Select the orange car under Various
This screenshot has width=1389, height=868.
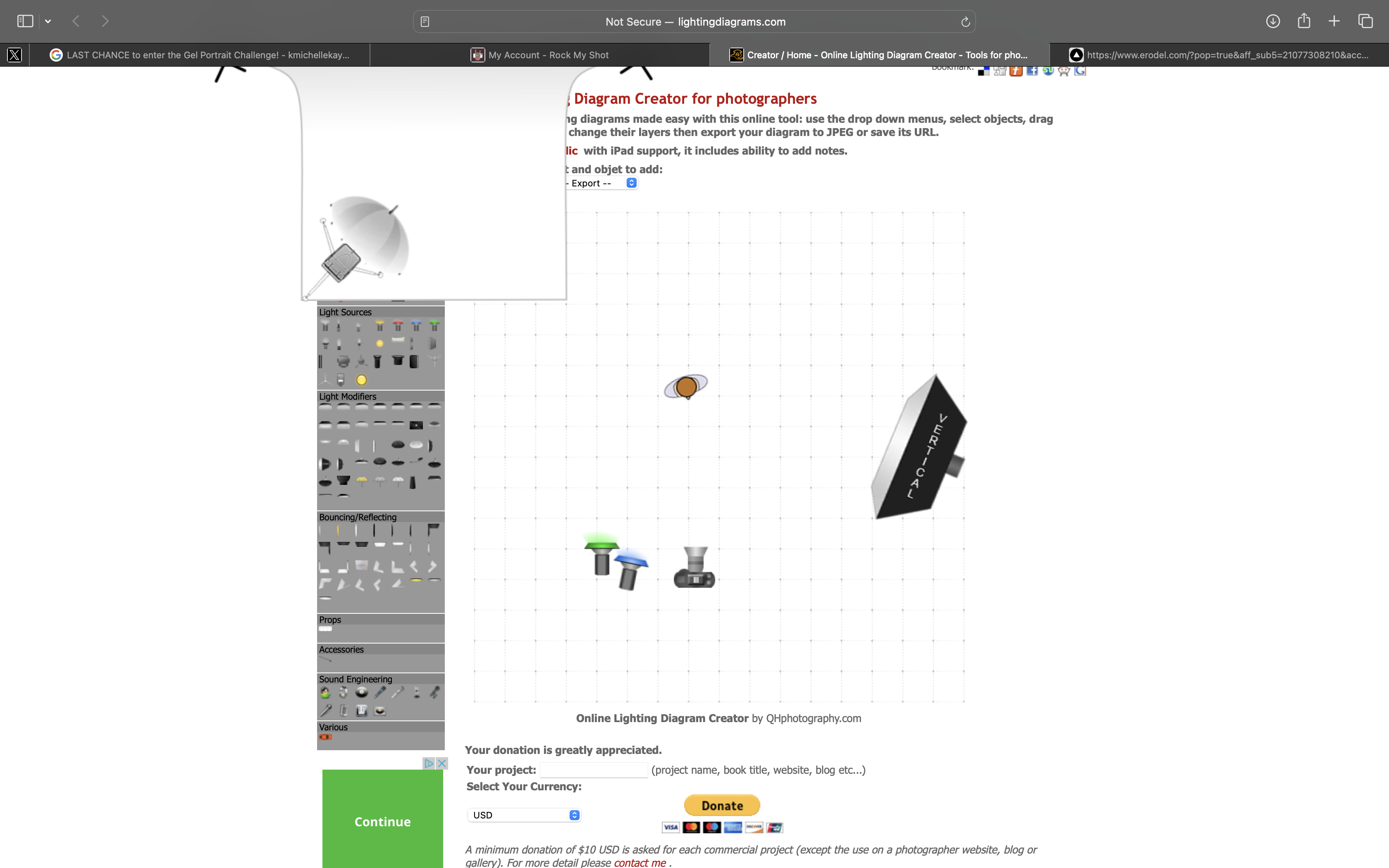pyautogui.click(x=325, y=737)
